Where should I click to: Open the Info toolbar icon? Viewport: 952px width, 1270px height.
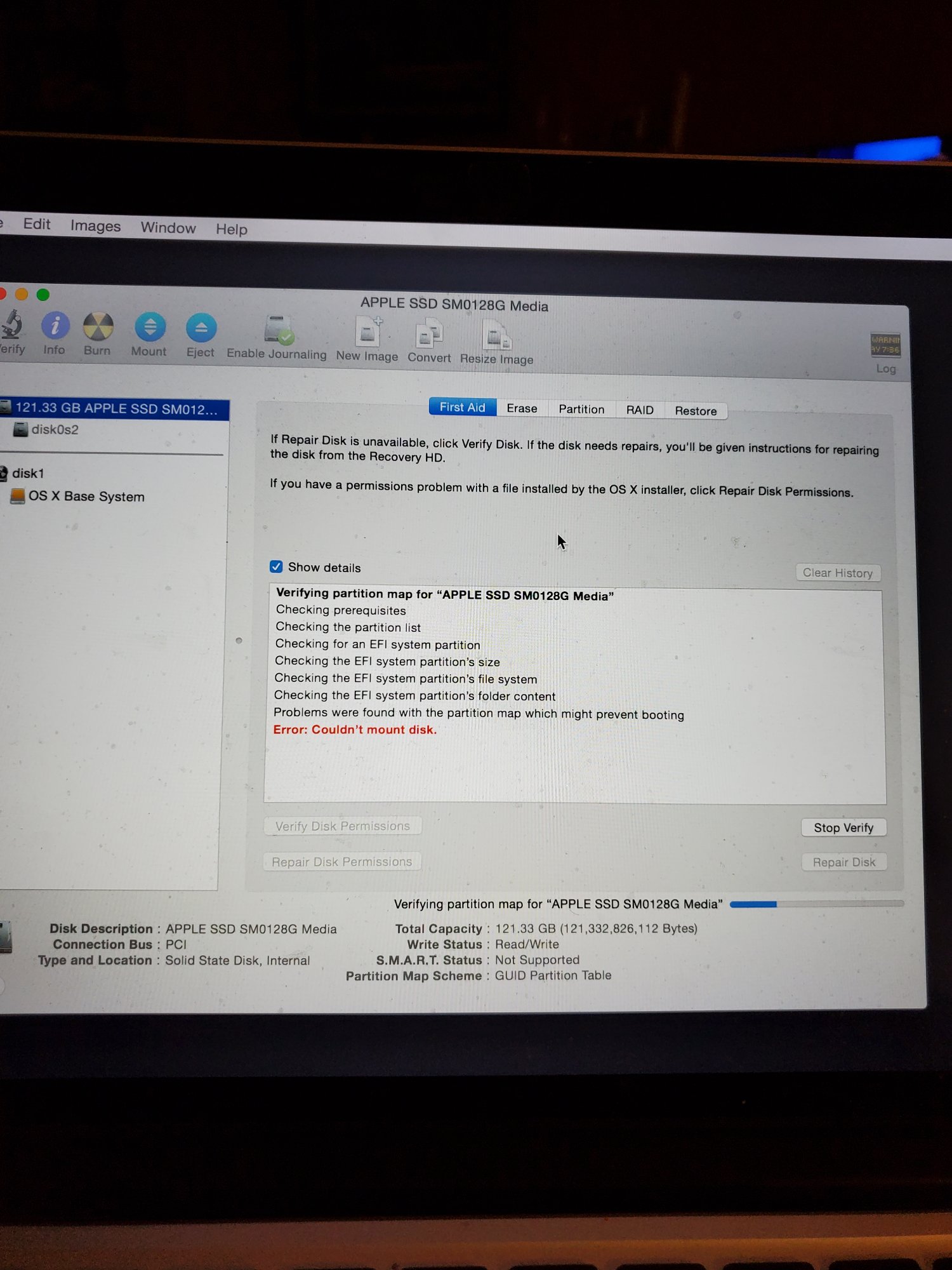tap(55, 325)
